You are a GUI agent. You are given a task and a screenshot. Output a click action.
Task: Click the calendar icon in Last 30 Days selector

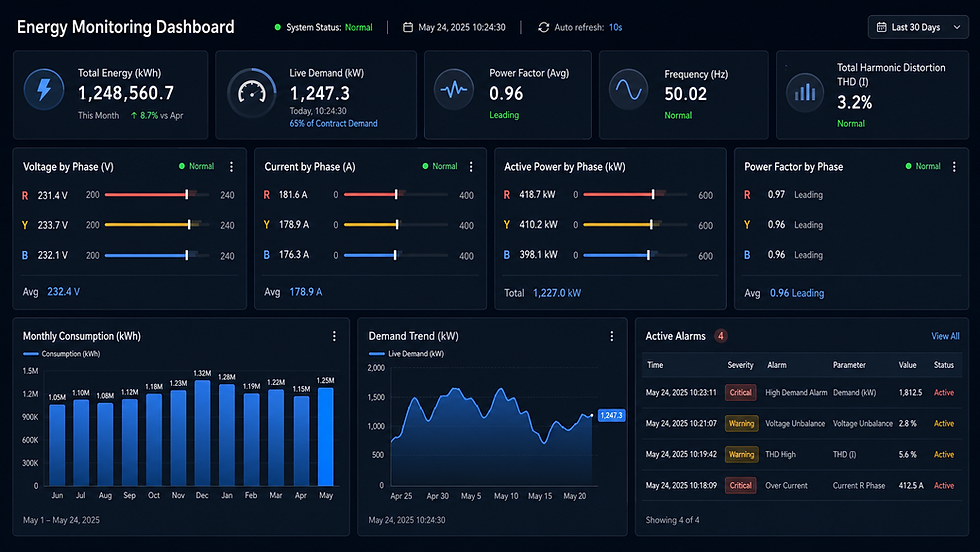click(x=881, y=28)
